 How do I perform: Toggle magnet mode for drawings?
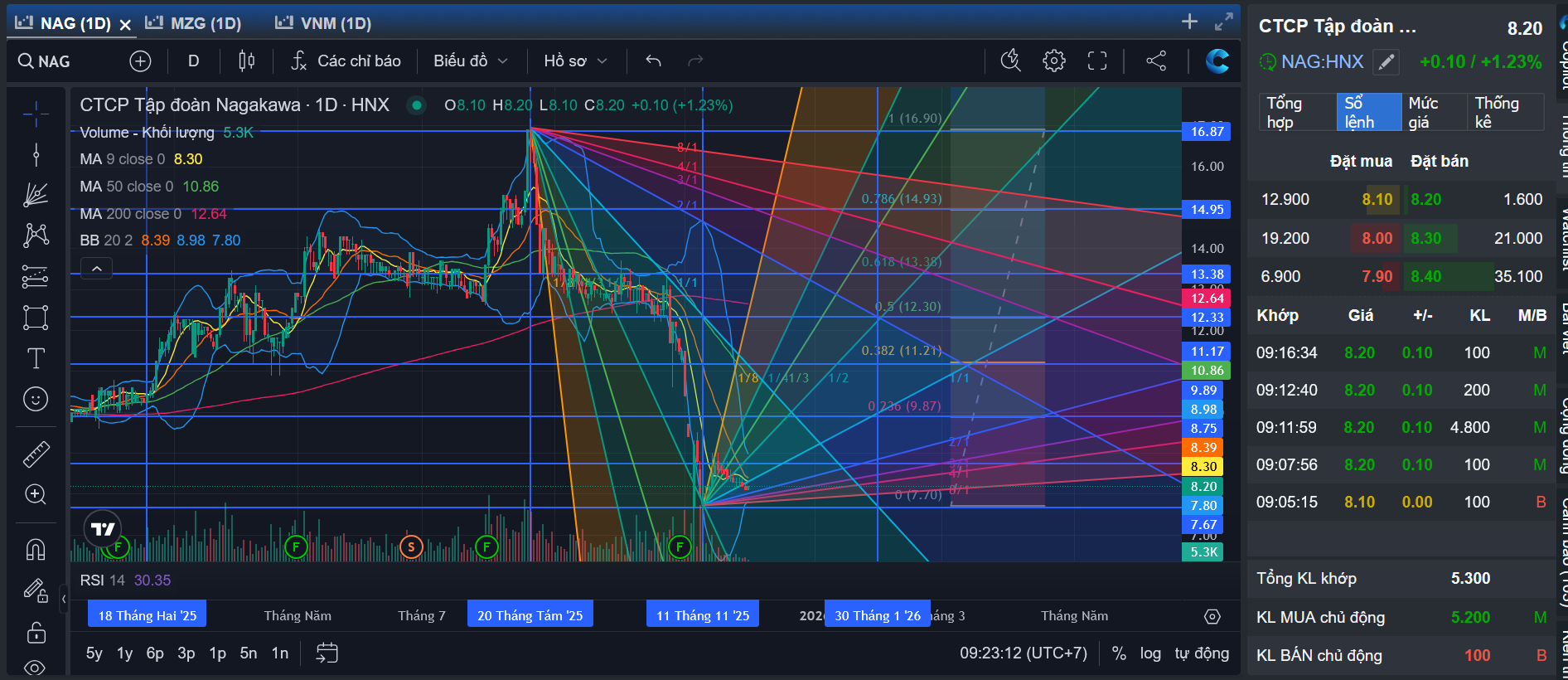tap(36, 550)
